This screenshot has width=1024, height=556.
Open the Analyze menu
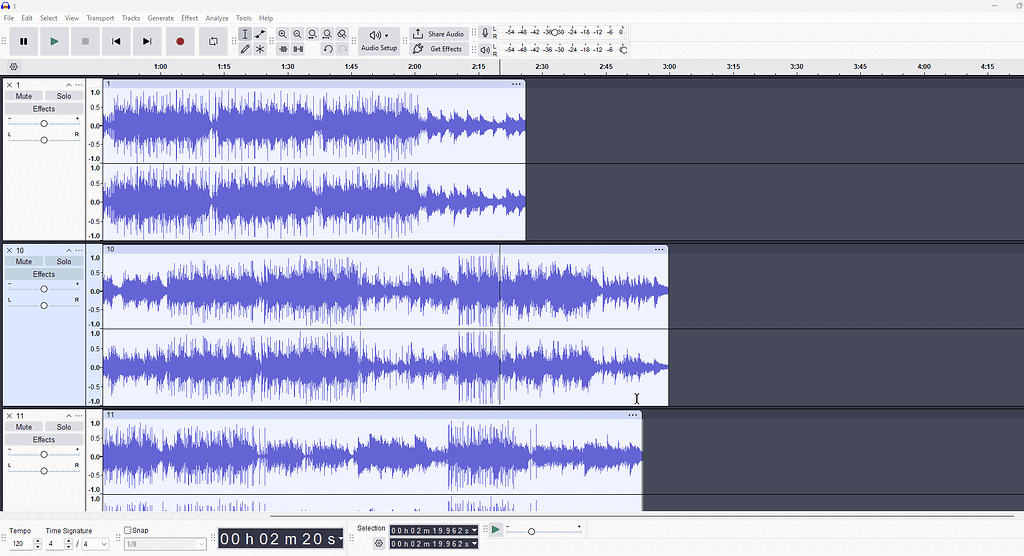coord(217,18)
